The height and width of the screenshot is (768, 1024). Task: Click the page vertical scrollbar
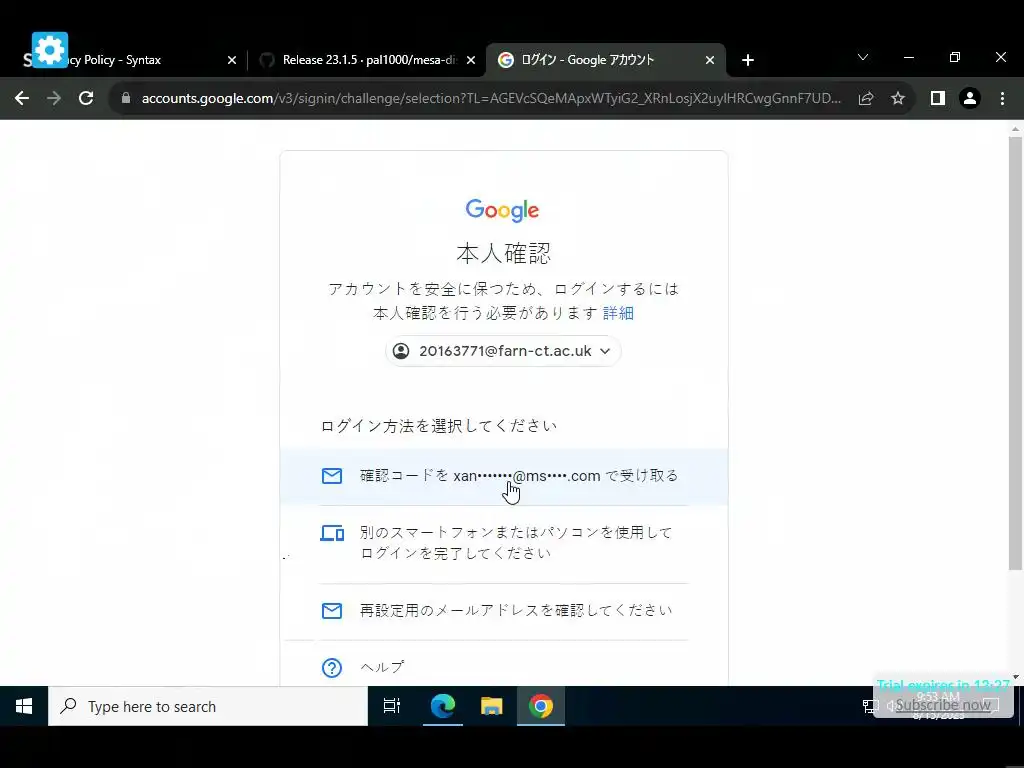point(1015,353)
